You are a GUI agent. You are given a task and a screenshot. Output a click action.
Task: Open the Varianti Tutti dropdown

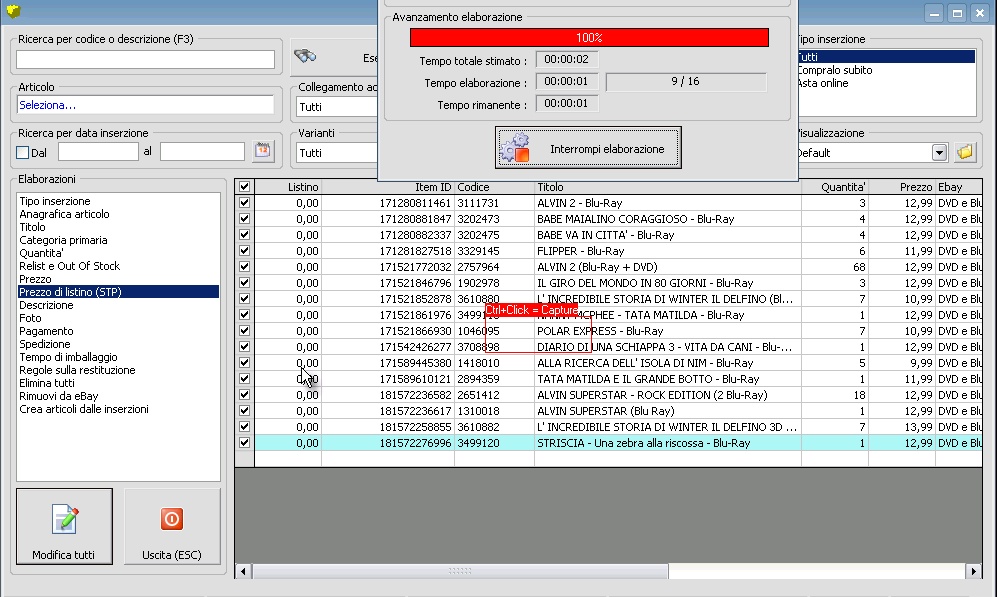(335, 153)
